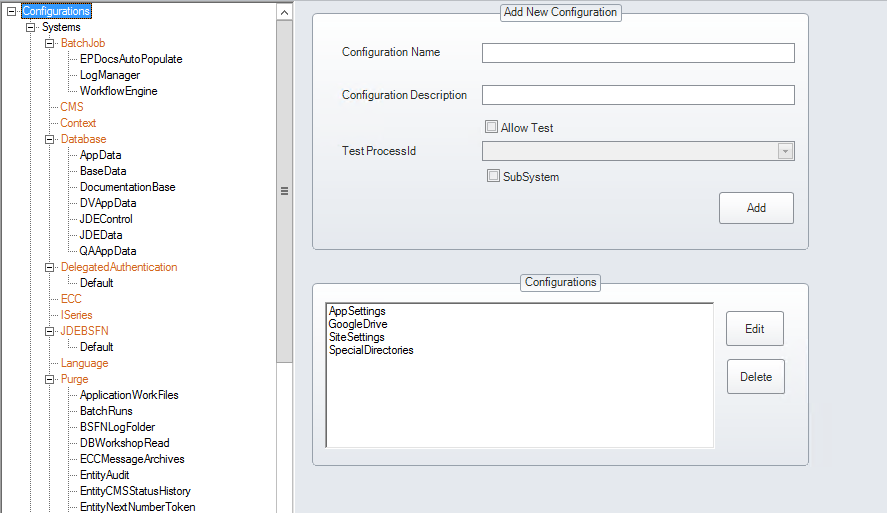
Task: Select DVAppData in the tree
Action: (107, 203)
